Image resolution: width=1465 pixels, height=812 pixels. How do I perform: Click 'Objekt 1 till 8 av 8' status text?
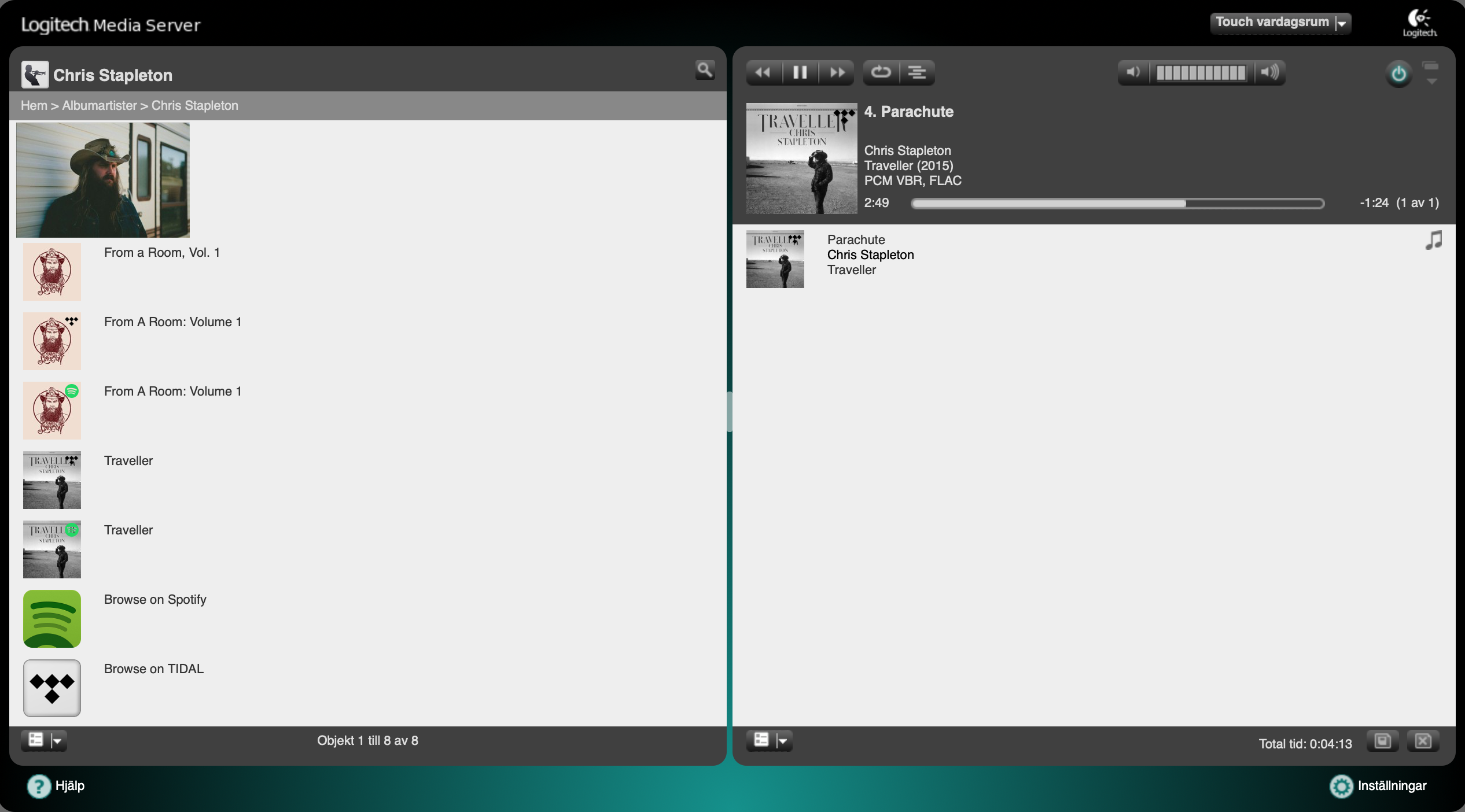coord(367,740)
